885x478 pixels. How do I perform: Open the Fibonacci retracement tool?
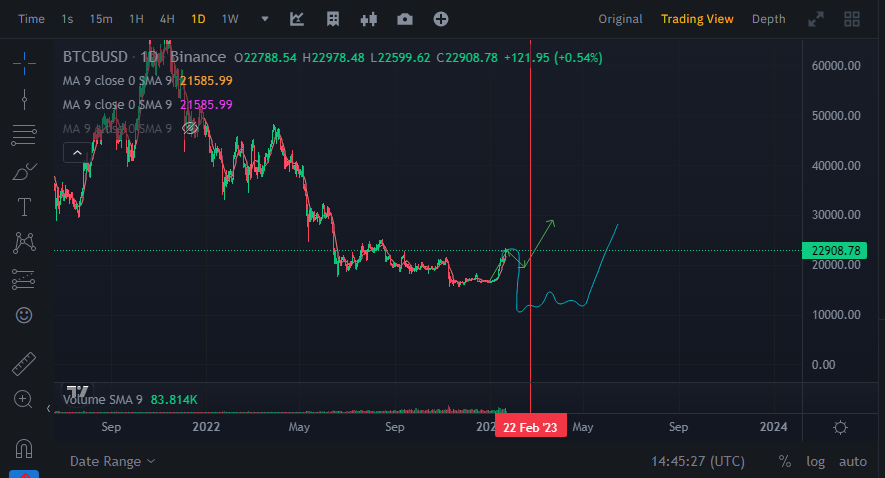[x=24, y=135]
